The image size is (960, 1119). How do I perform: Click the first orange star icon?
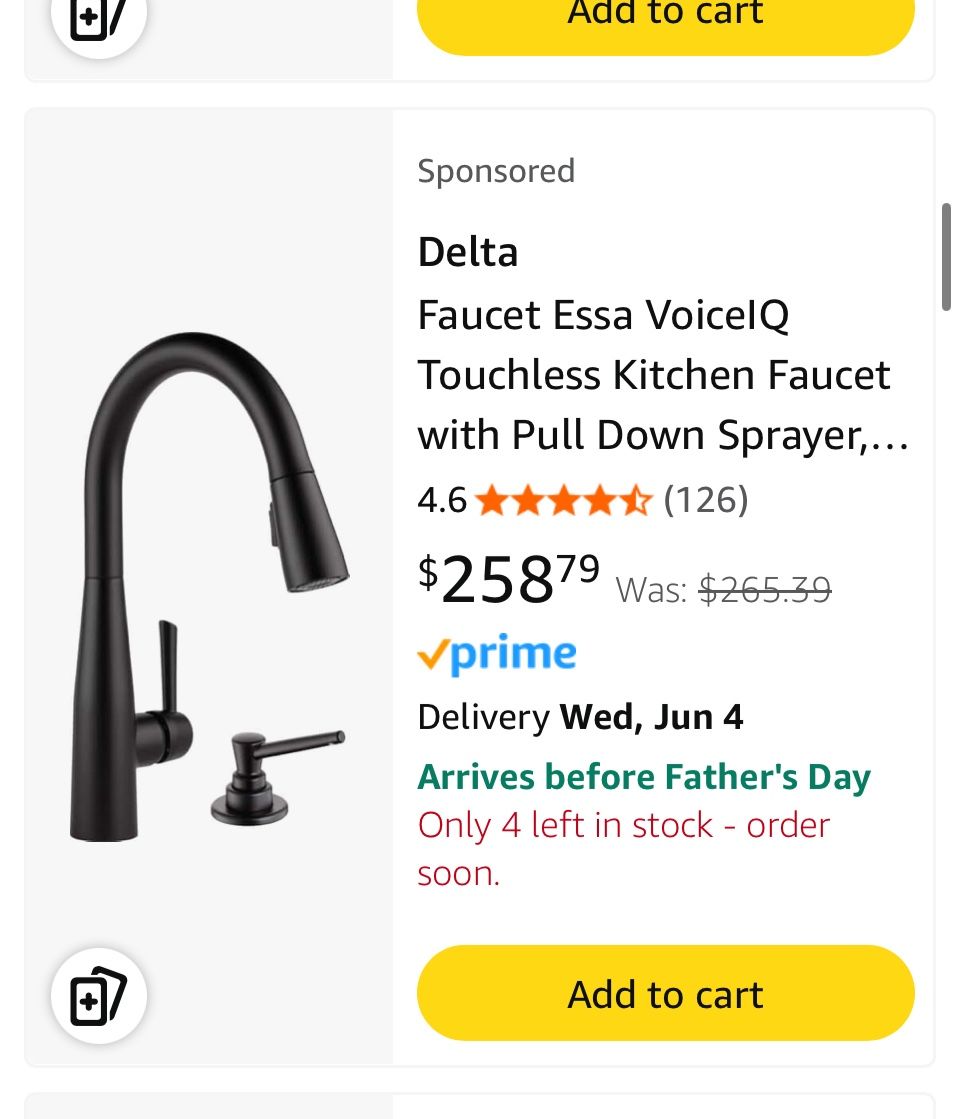pos(491,498)
